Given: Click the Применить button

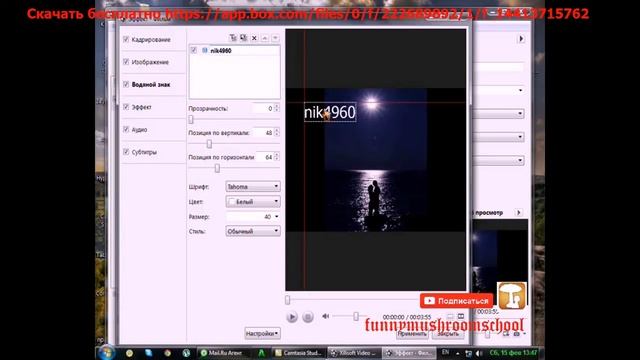Looking at the screenshot, I should (412, 334).
